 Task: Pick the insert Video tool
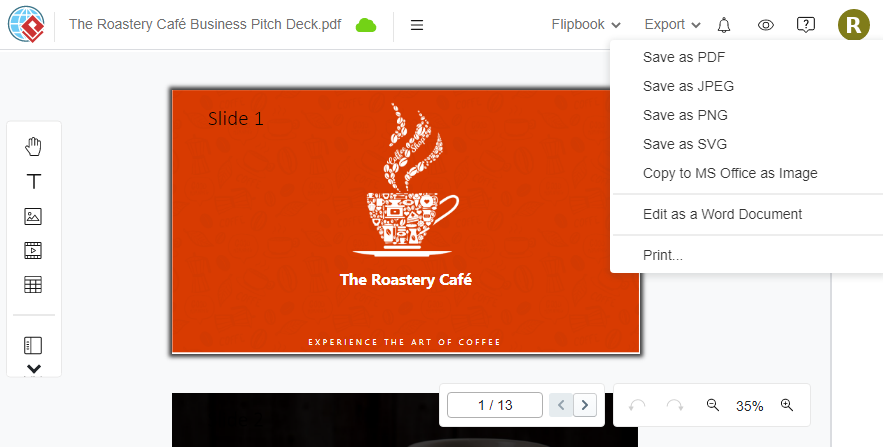pos(33,250)
